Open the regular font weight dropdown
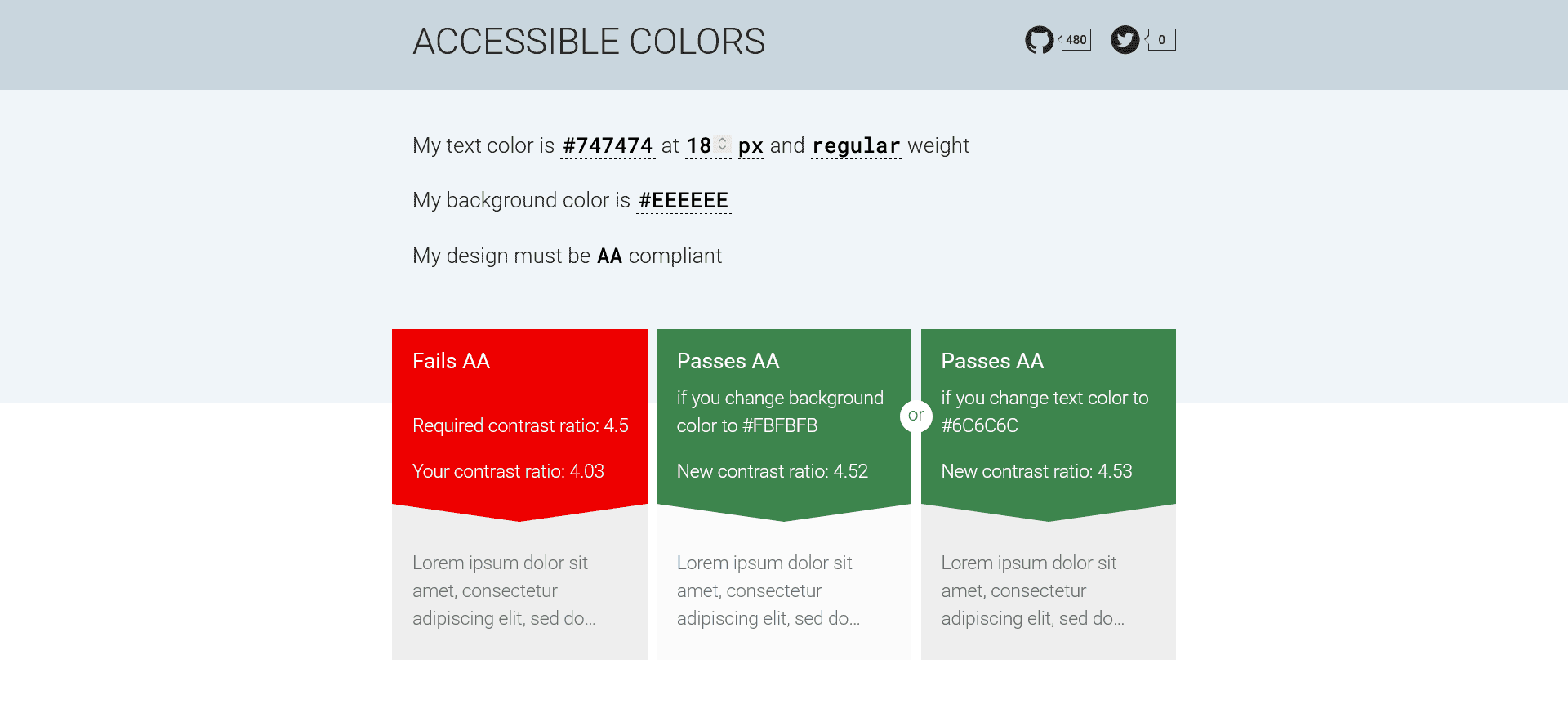 coord(855,145)
